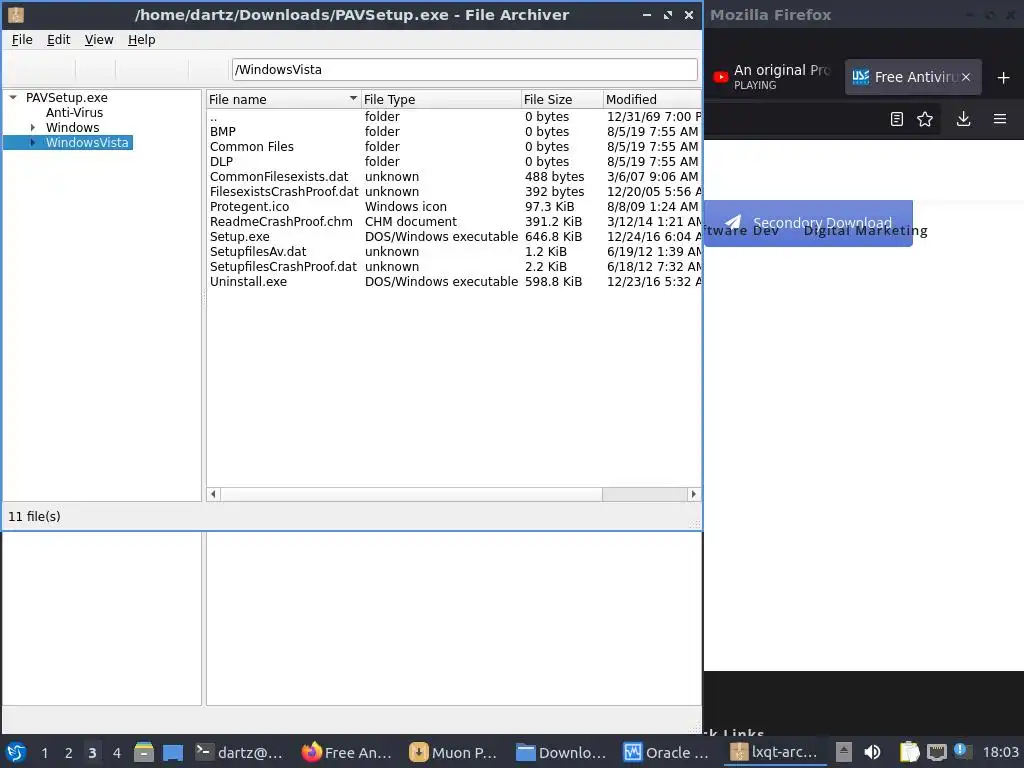Open the File menu

[22, 40]
